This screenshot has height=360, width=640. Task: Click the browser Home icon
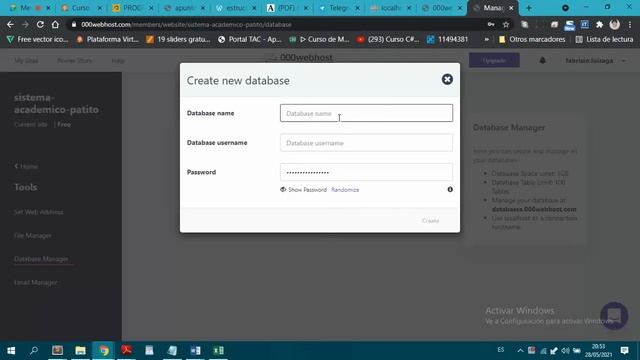(55, 24)
